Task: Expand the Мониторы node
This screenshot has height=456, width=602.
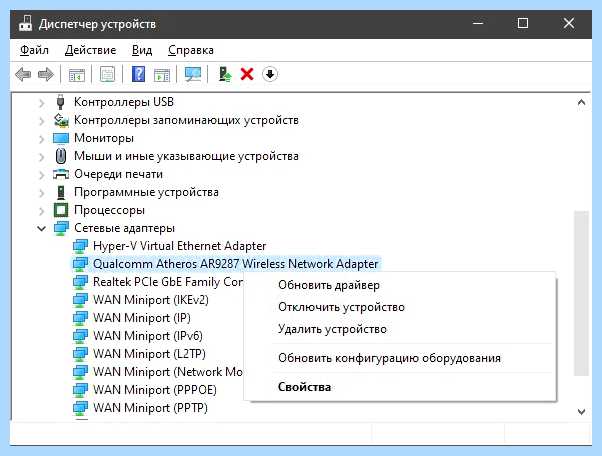Action: click(x=41, y=139)
